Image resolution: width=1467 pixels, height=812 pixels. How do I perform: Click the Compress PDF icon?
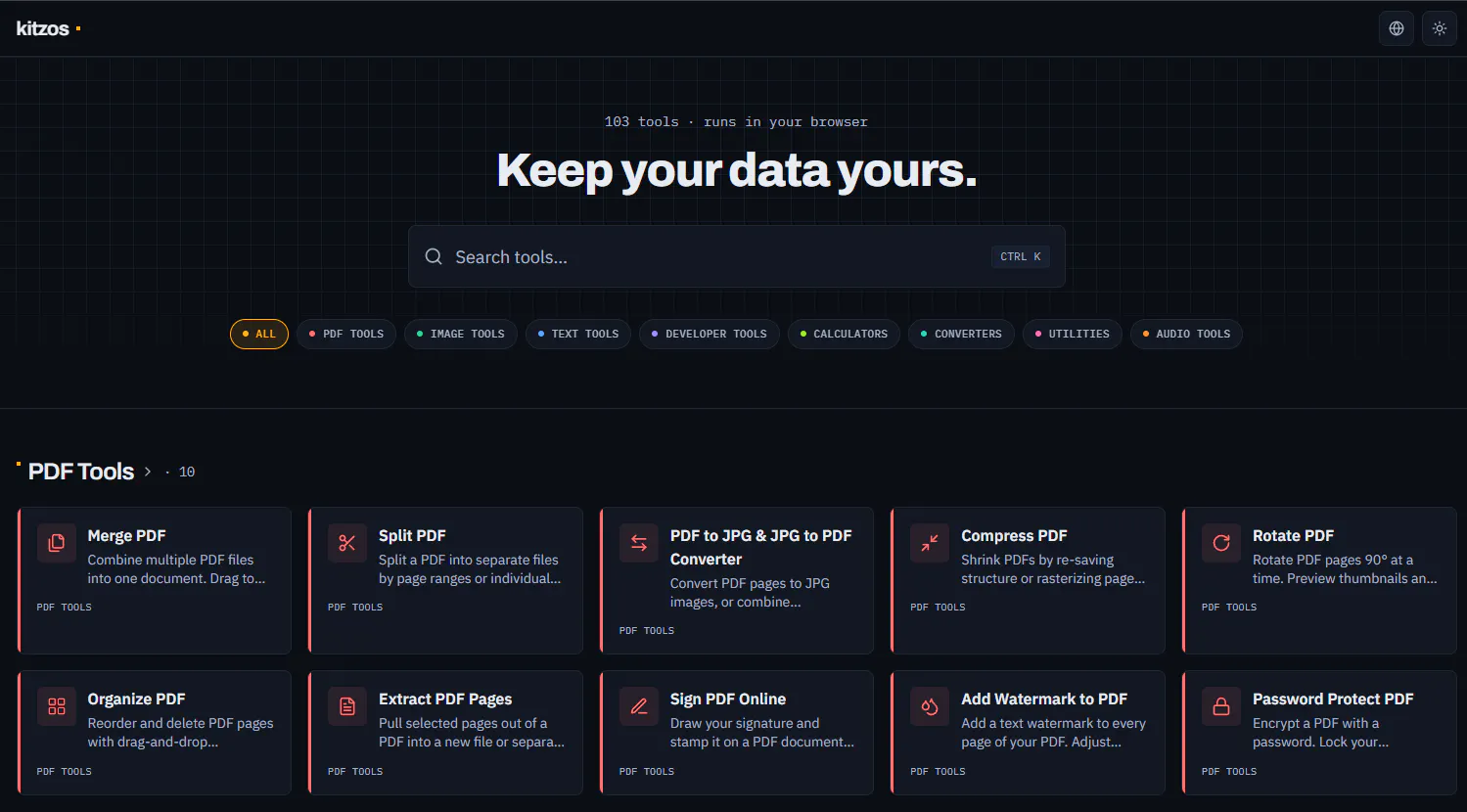tap(930, 543)
